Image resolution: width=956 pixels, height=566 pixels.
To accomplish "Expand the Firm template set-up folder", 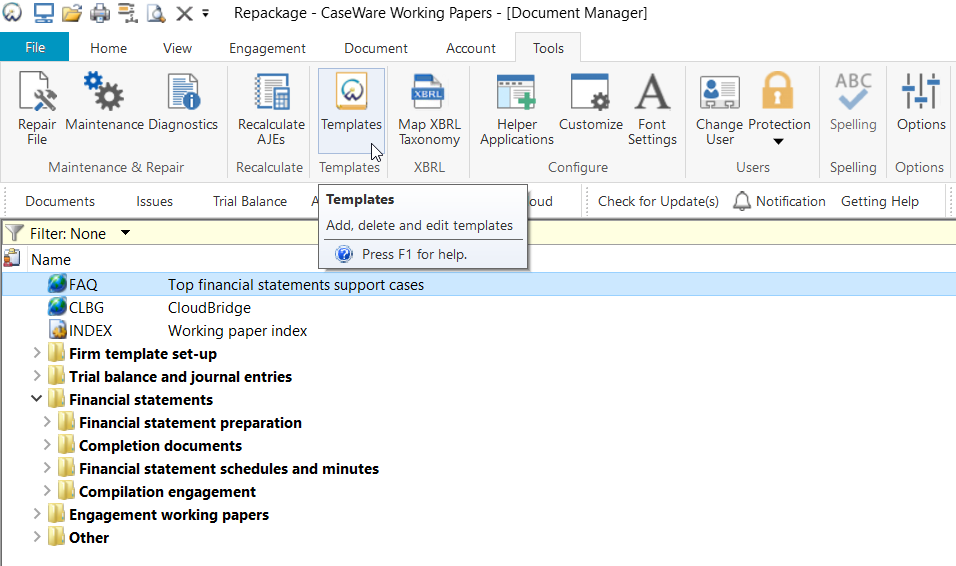I will [x=37, y=353].
